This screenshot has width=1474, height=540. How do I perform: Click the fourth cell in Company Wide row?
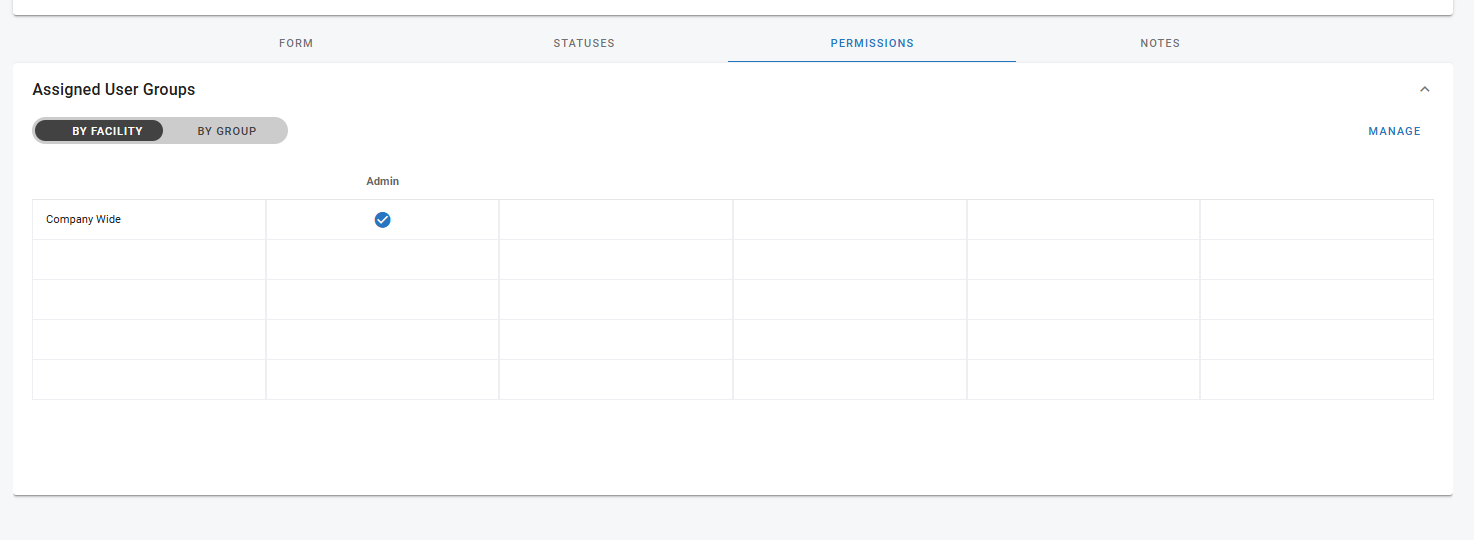click(x=850, y=220)
